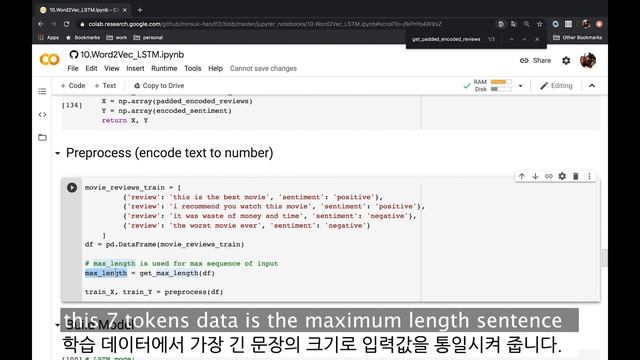640x360 pixels.
Task: Click the connected checkmark status icon
Action: [467, 86]
